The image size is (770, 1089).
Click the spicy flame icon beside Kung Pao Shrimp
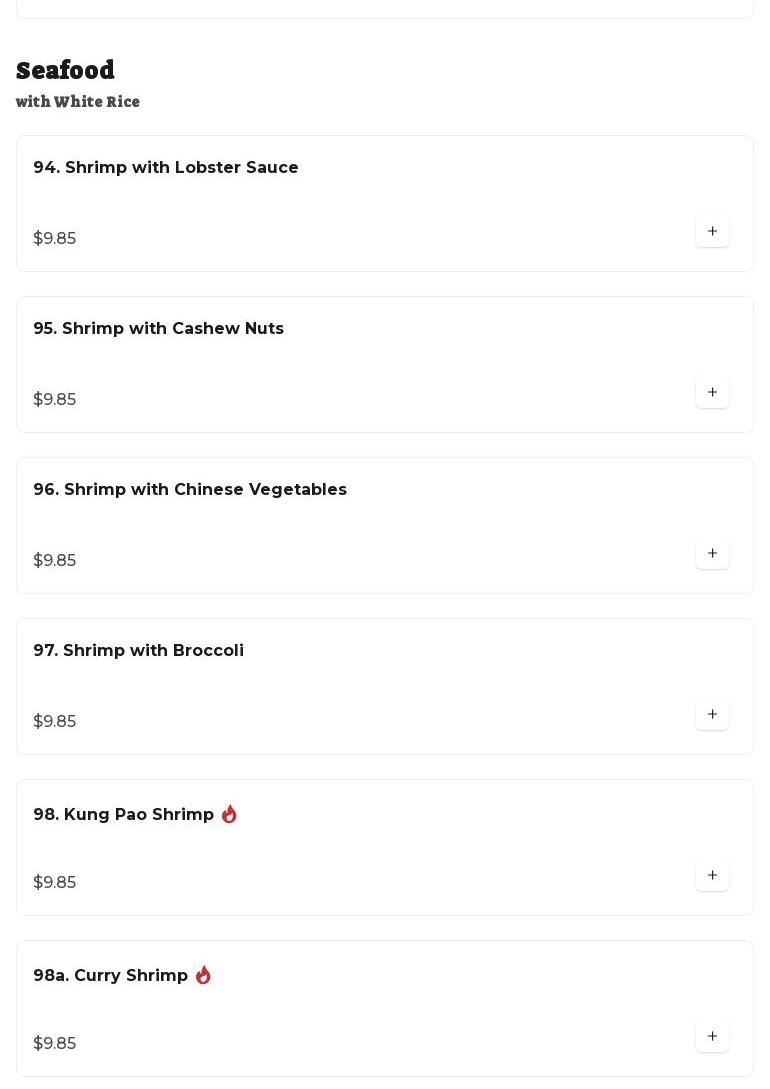point(229,814)
